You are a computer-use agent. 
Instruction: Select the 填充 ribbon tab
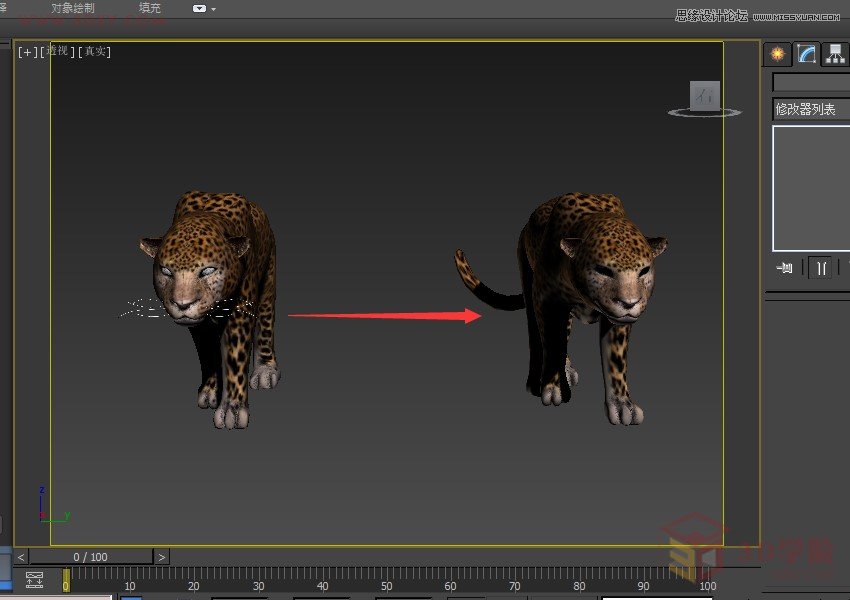tap(149, 8)
